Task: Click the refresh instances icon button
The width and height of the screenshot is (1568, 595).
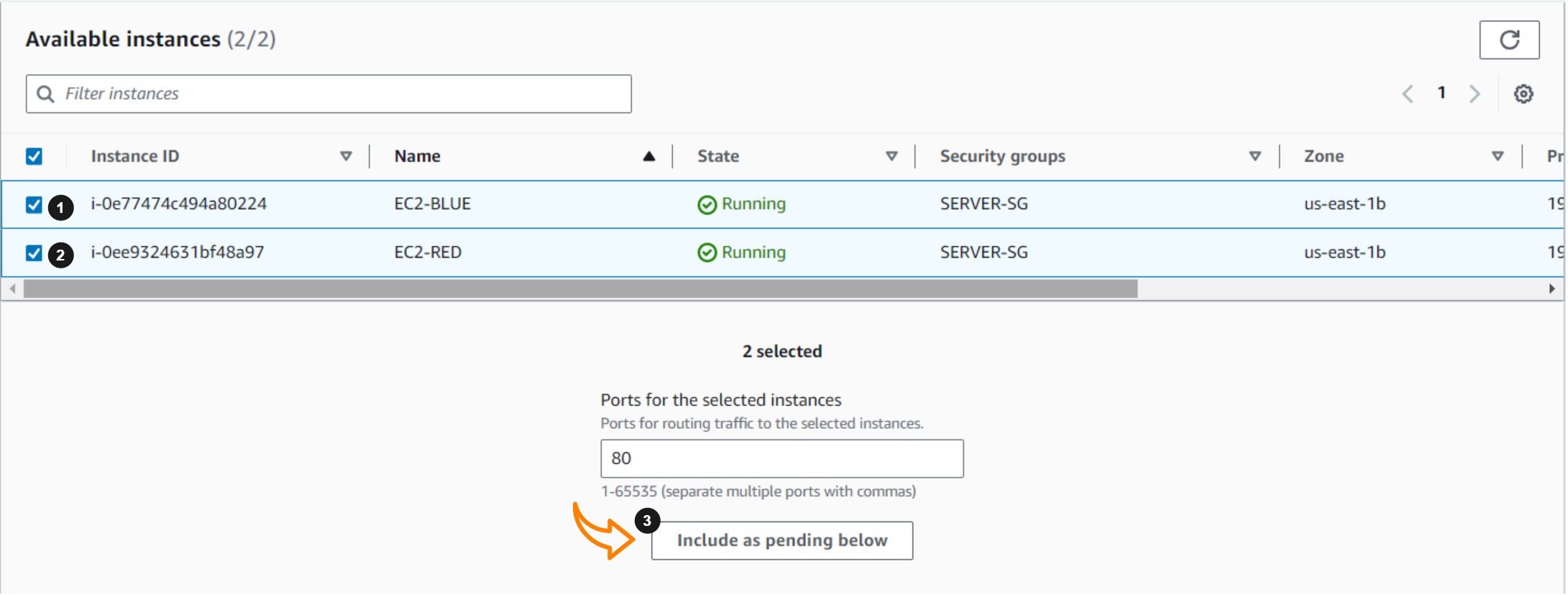Action: click(x=1508, y=40)
